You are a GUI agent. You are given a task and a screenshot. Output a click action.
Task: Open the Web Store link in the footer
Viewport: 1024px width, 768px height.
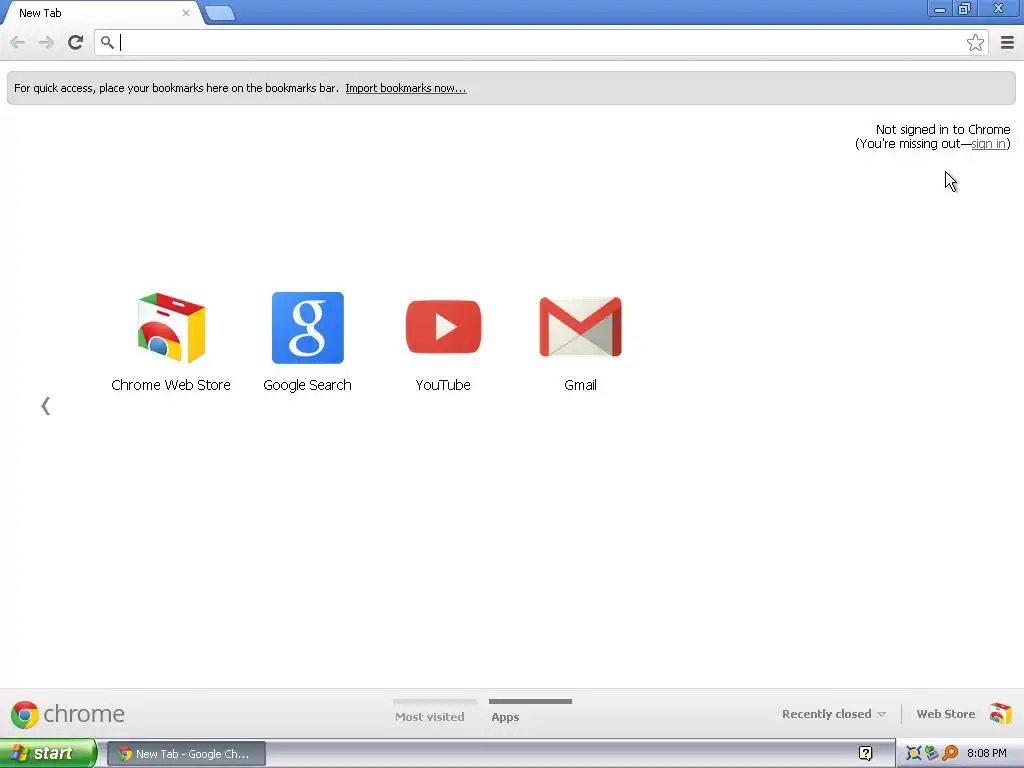(x=946, y=714)
